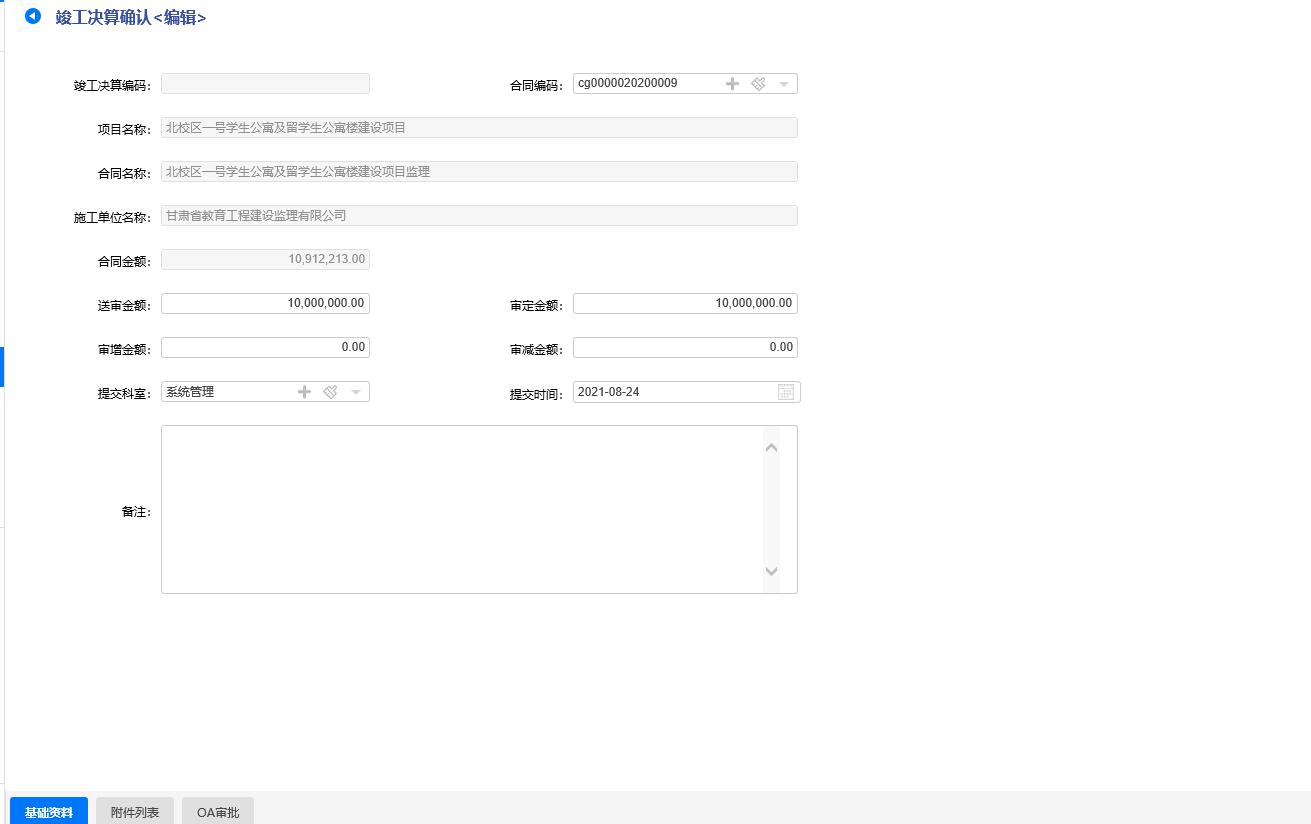Click the plus icon in 合同编码 field

pos(732,84)
